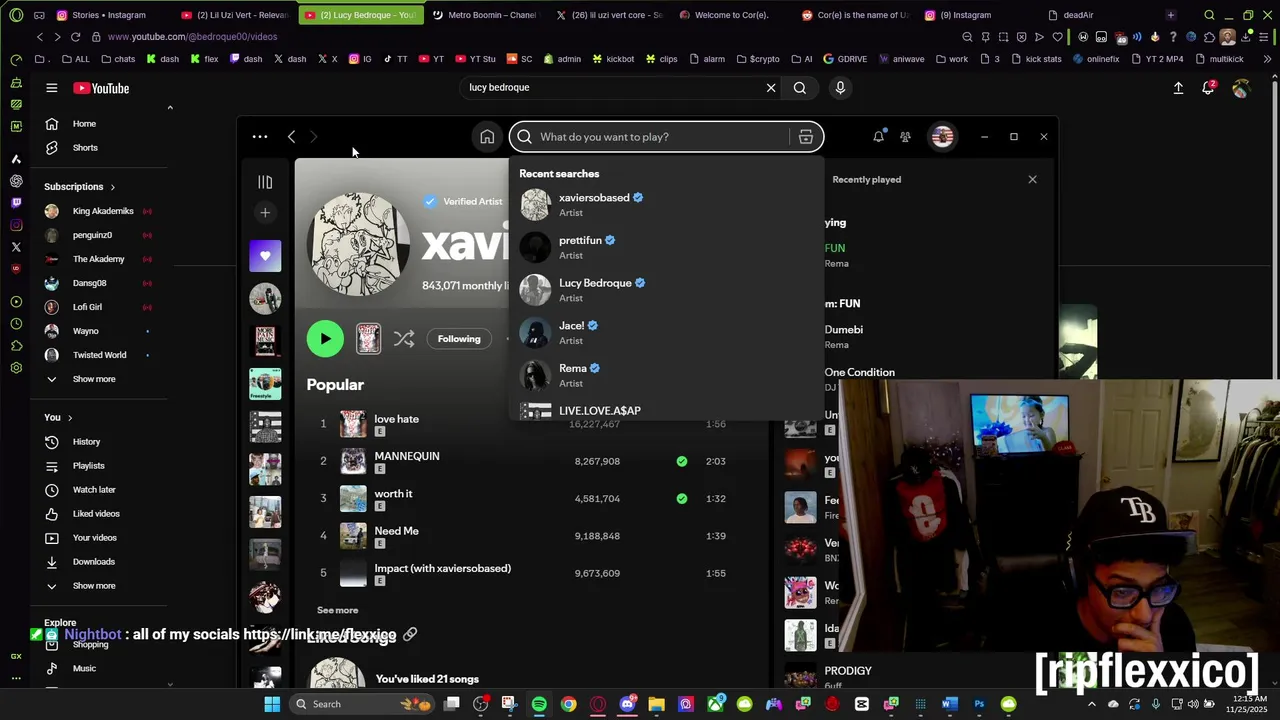Play the track Need Me

click(396, 531)
